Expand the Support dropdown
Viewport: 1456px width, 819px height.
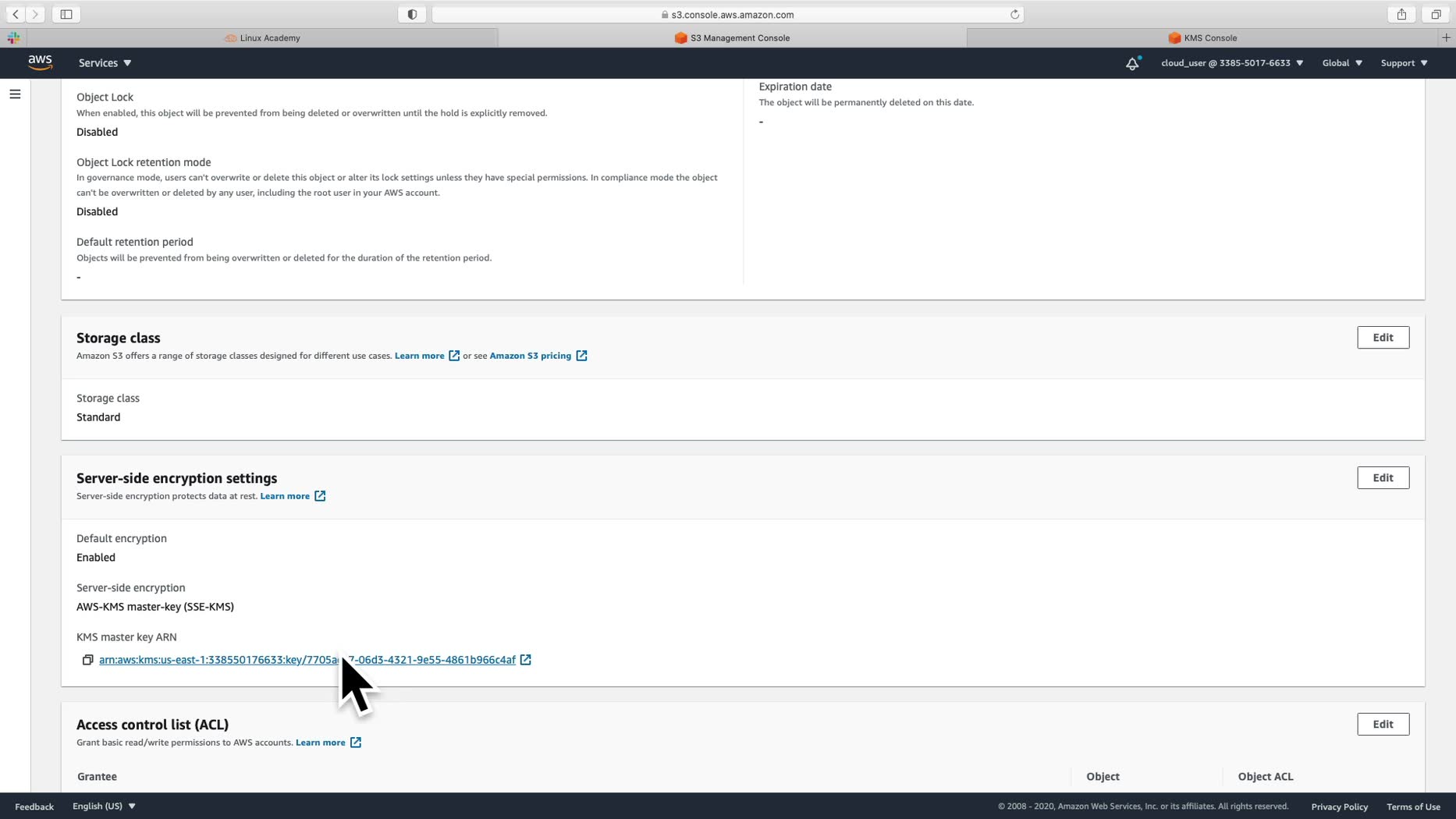[1404, 63]
